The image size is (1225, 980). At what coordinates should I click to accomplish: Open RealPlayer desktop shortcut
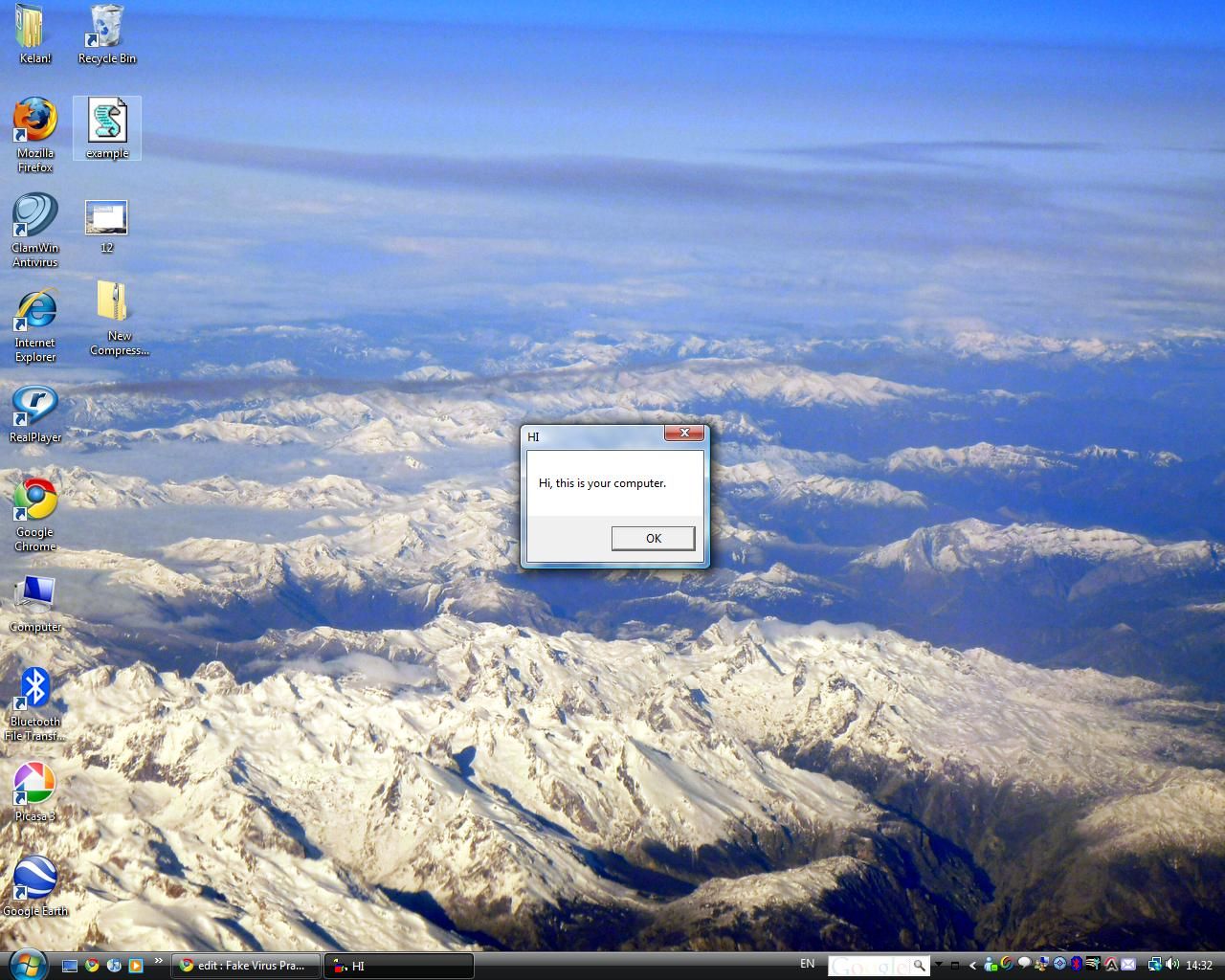coord(34,413)
